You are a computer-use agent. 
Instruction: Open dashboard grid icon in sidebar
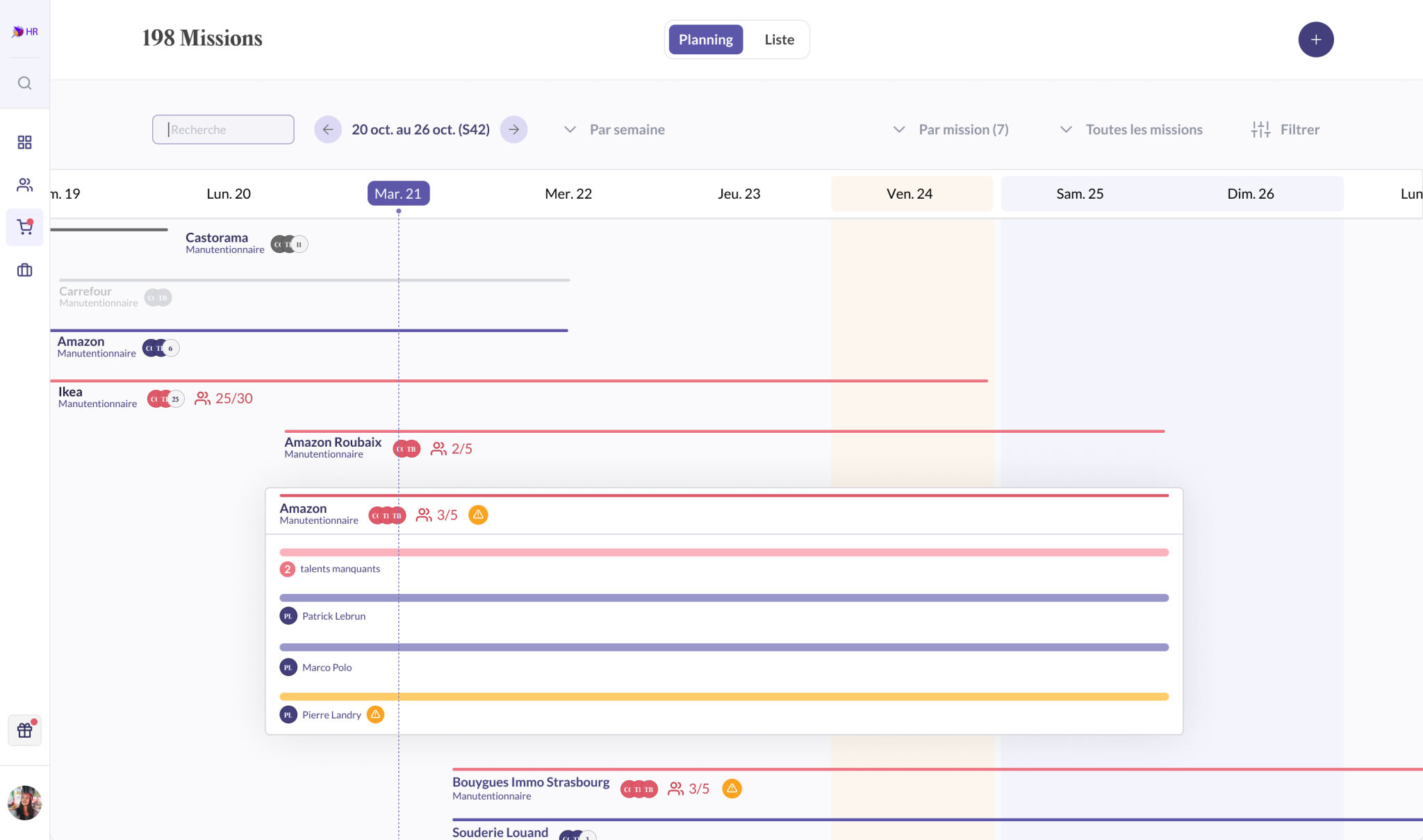(x=24, y=142)
